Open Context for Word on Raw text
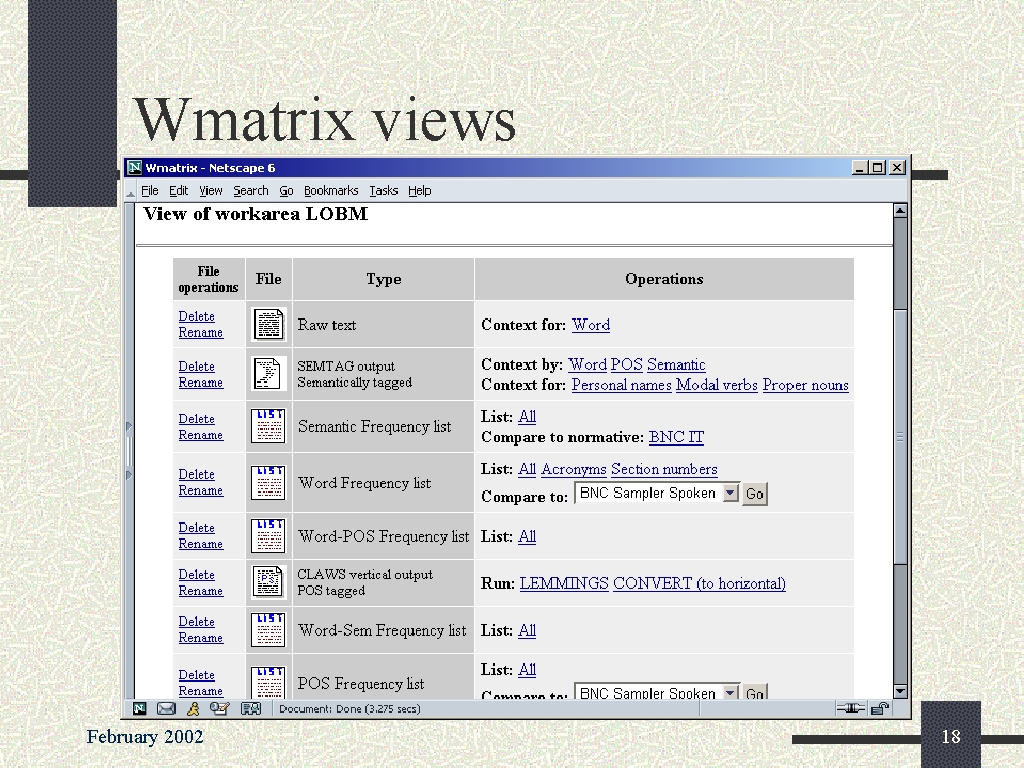This screenshot has width=1024, height=768. pos(590,325)
